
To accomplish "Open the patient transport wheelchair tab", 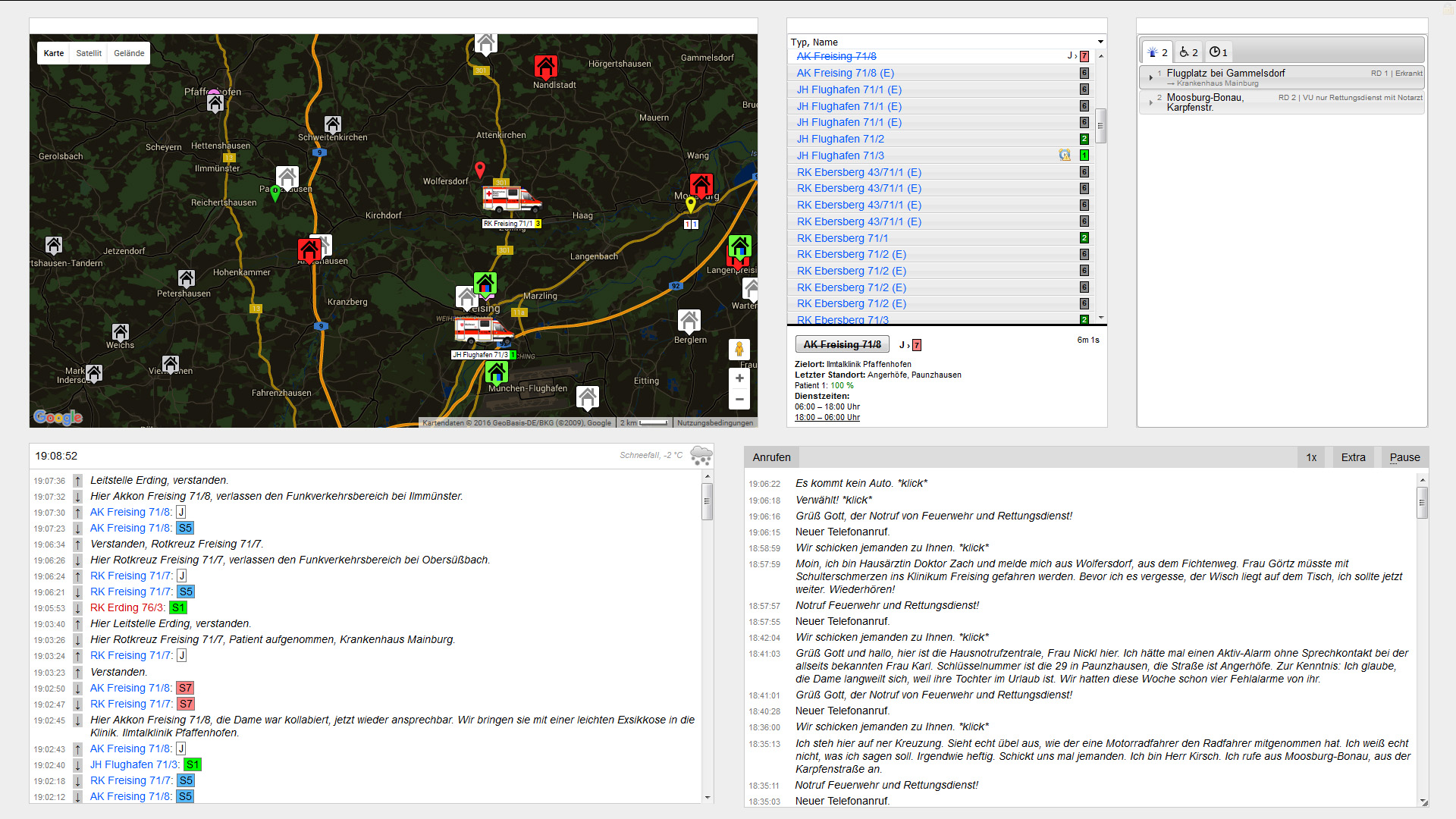I will click(1188, 52).
